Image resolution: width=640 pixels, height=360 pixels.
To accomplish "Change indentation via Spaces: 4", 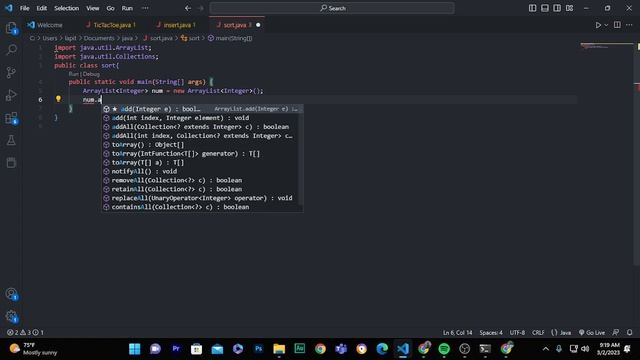I will point(491,333).
